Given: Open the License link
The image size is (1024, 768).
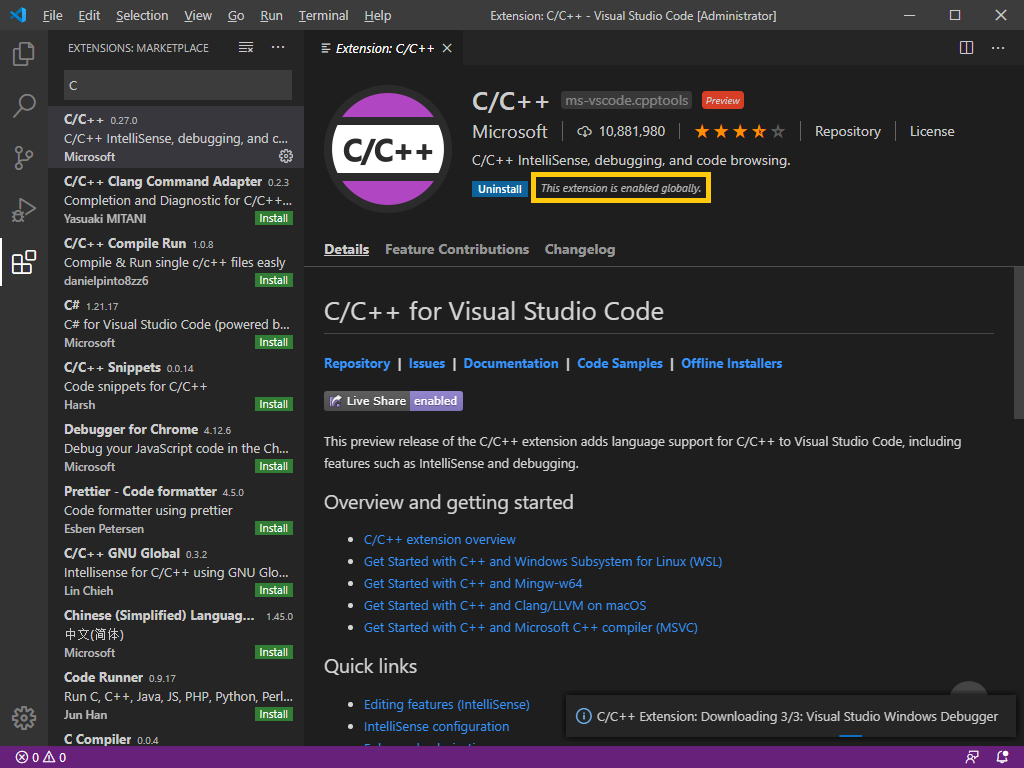Looking at the screenshot, I should point(932,132).
